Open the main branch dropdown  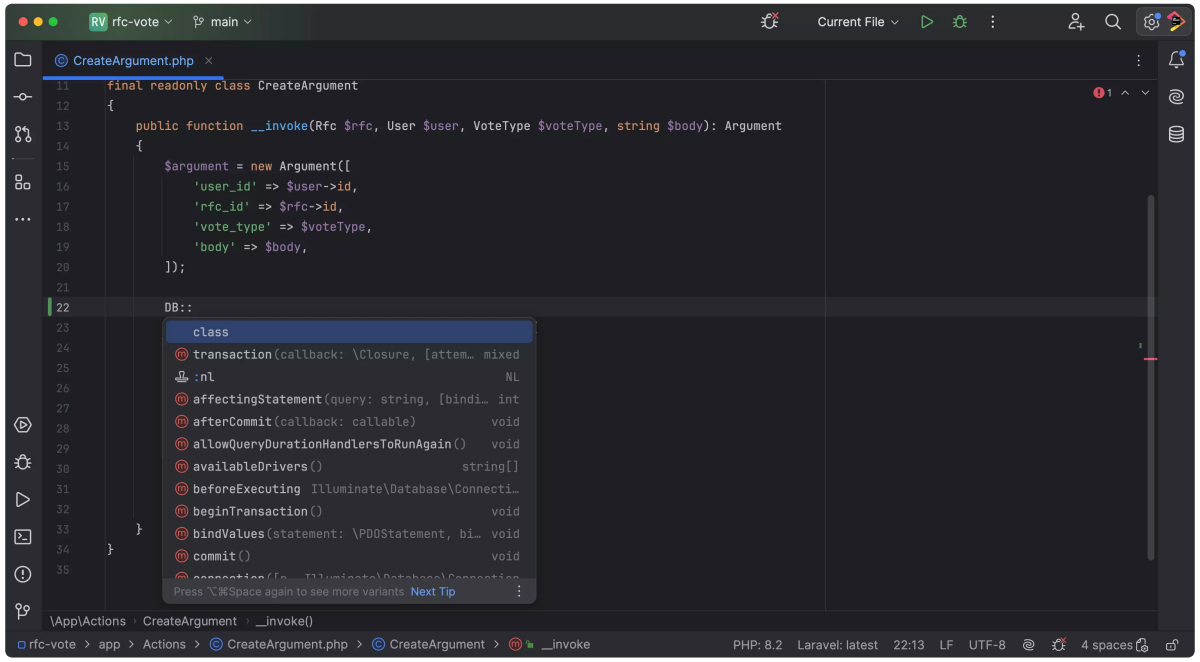pyautogui.click(x=222, y=21)
